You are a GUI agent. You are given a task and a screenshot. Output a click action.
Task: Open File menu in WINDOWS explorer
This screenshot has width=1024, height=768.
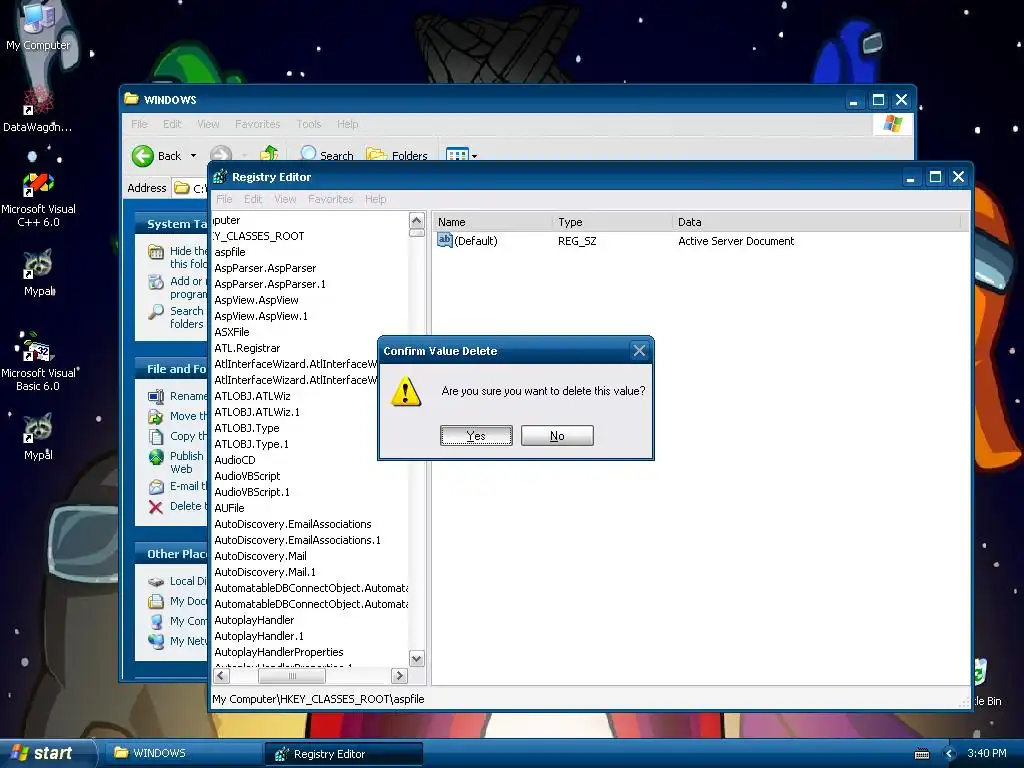139,124
